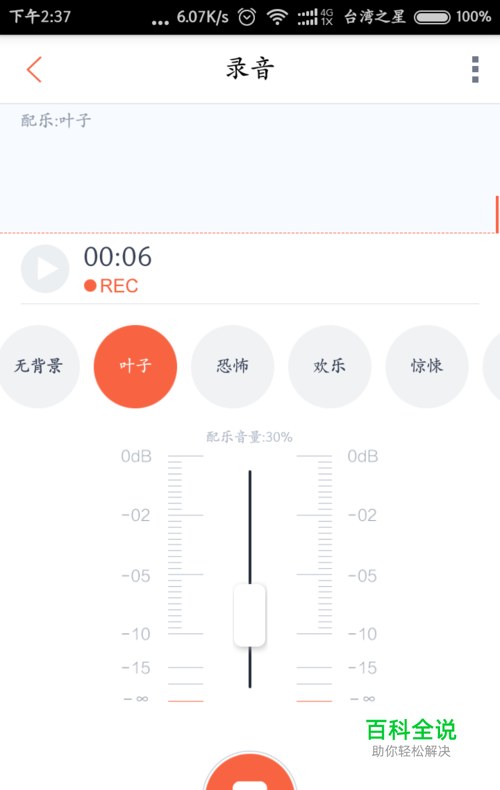This screenshot has width=500, height=790.
Task: Tap the battery indicator icon
Action: tap(432, 18)
